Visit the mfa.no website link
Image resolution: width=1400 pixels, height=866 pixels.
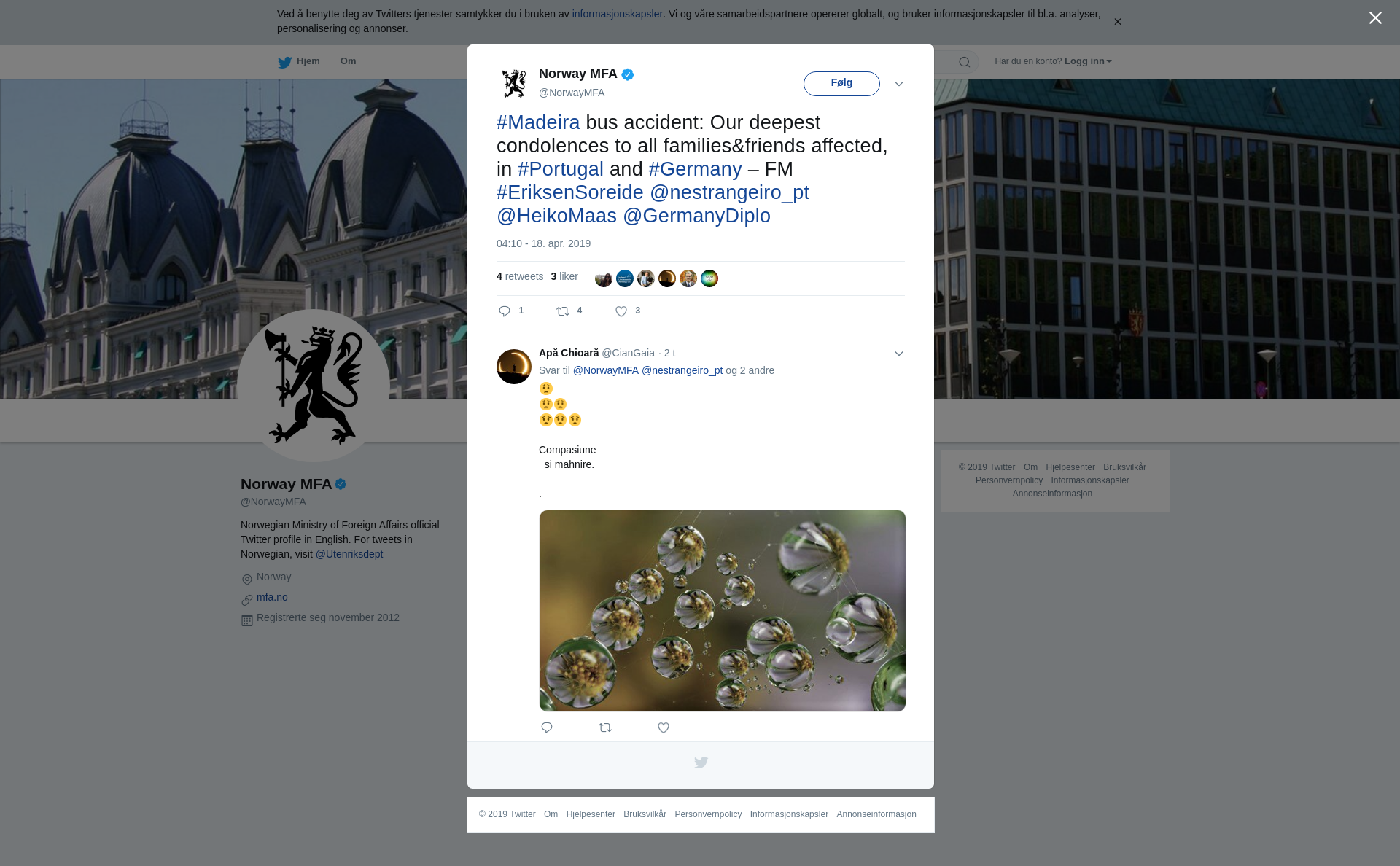(272, 597)
